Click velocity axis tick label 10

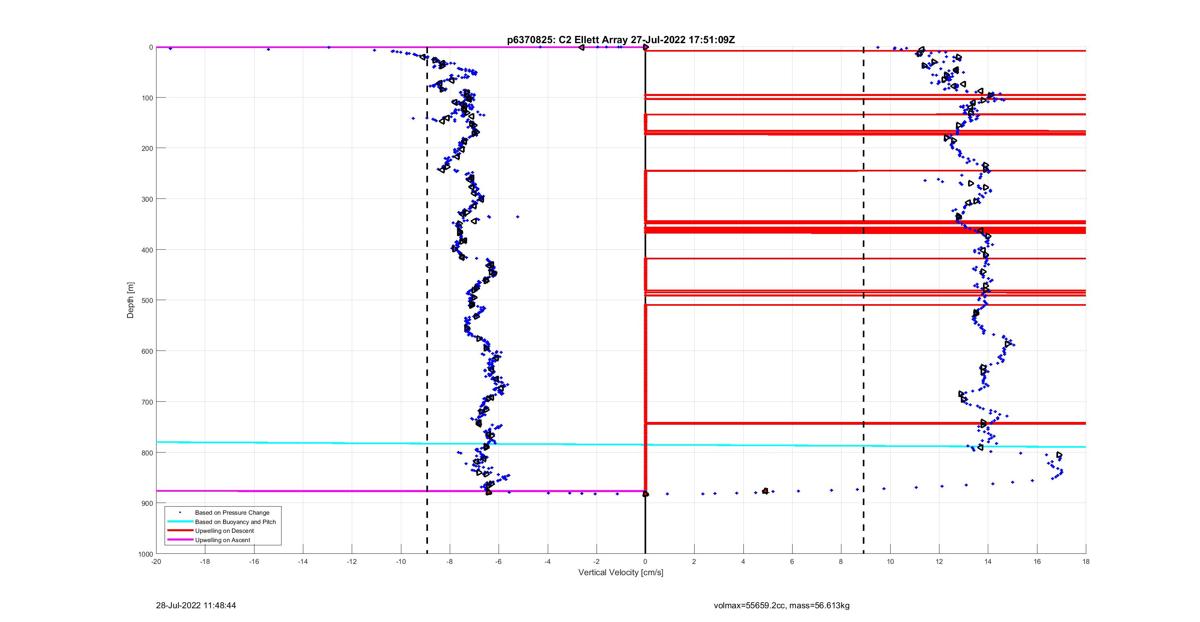tap(890, 562)
